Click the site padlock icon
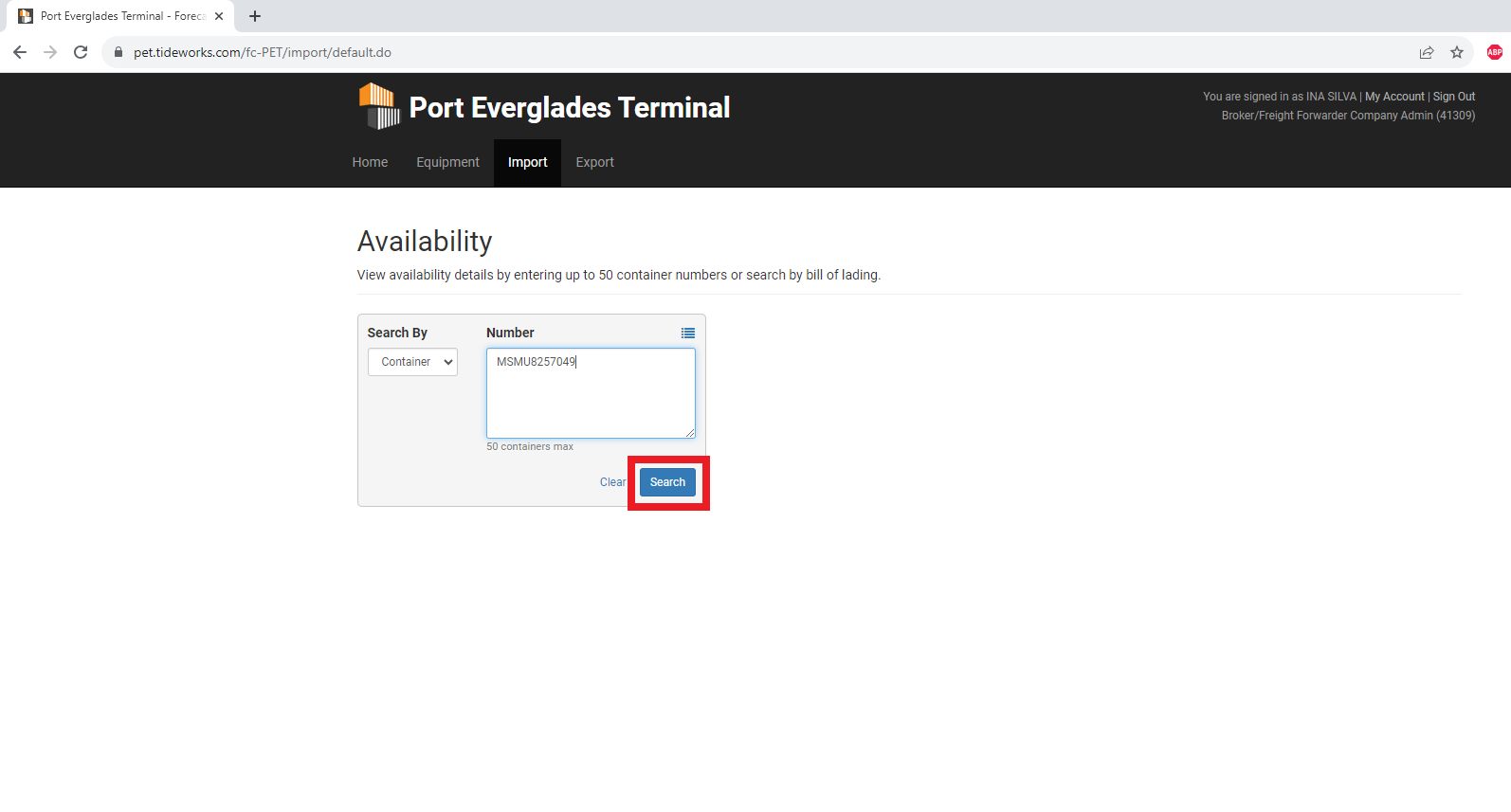The width and height of the screenshot is (1511, 812). pos(118,52)
